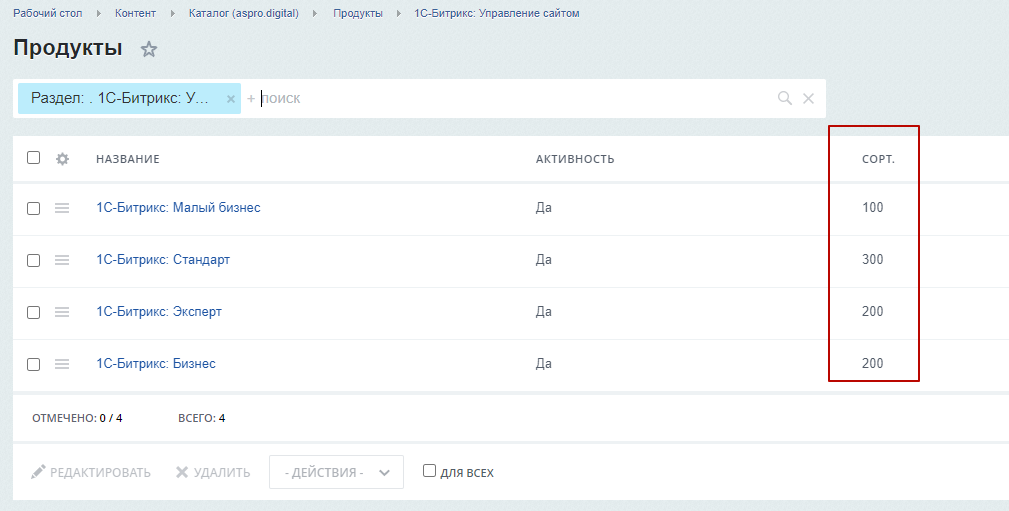The image size is (1009, 511).
Task: Click the Всего: 4 counter
Action: tap(201, 418)
